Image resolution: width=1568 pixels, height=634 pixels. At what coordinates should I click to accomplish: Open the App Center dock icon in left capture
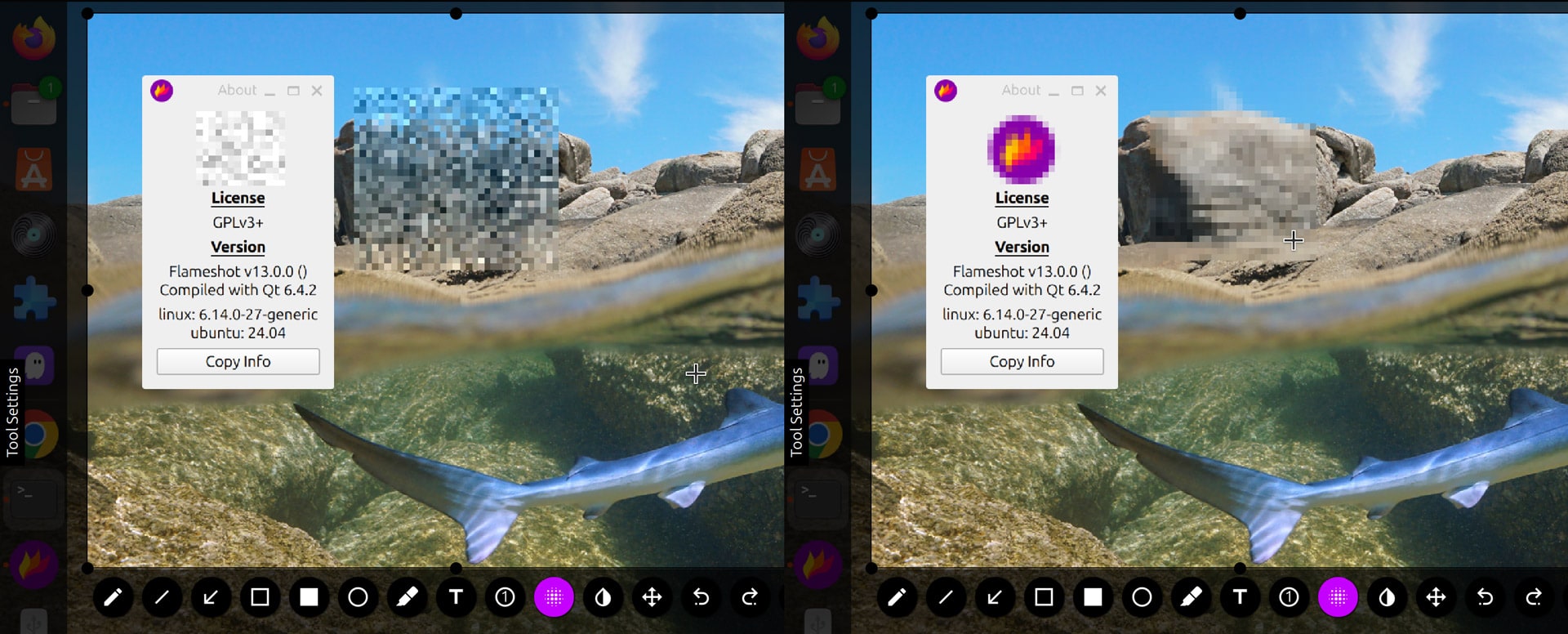[x=33, y=170]
